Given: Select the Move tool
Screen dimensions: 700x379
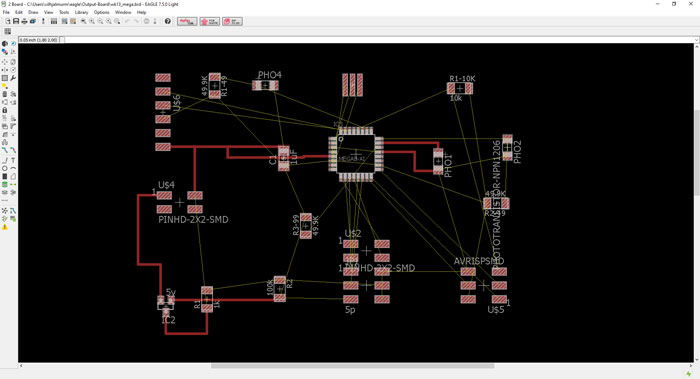Looking at the screenshot, I should tap(5, 62).
